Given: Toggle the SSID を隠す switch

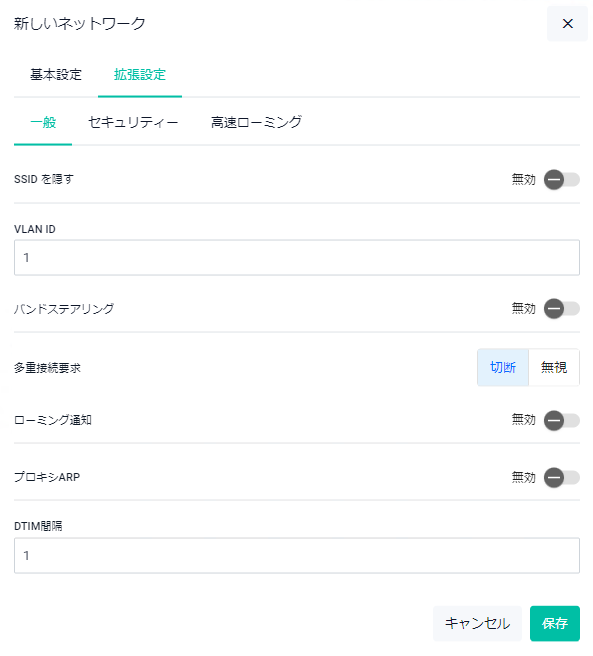Looking at the screenshot, I should coord(562,180).
